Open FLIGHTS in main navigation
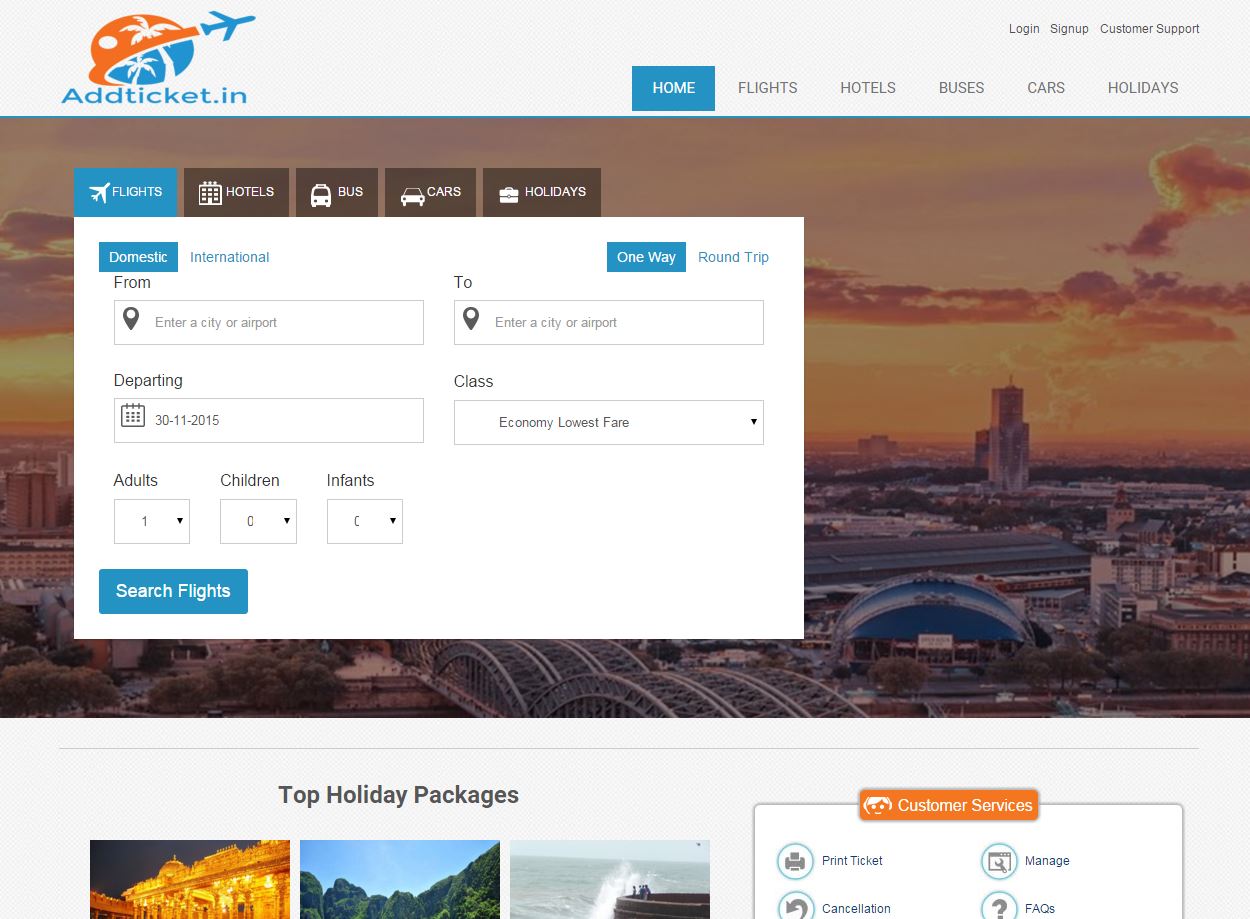Viewport: 1250px width, 919px height. coord(768,88)
